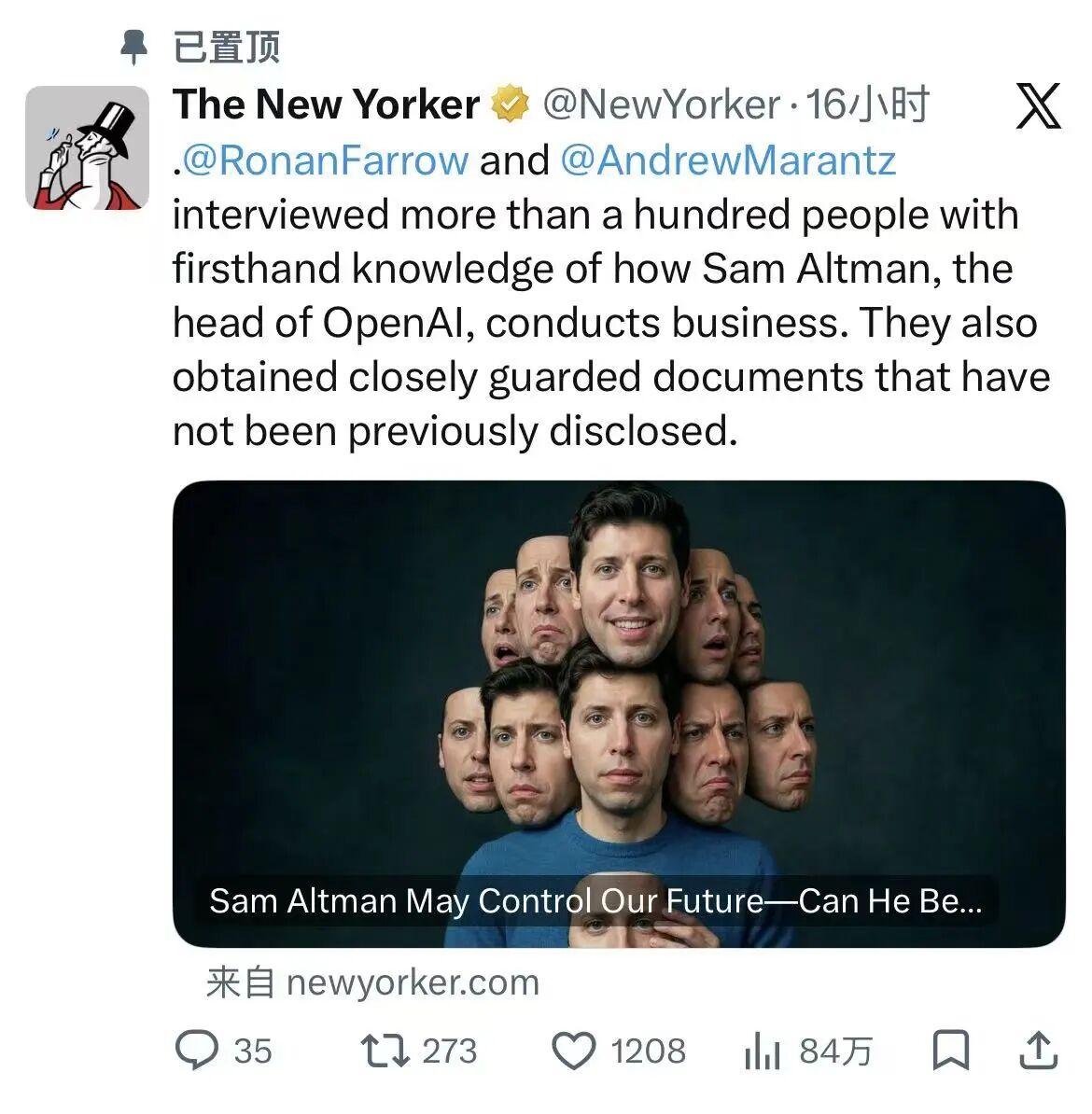Click the share upload icon

tap(1038, 1051)
